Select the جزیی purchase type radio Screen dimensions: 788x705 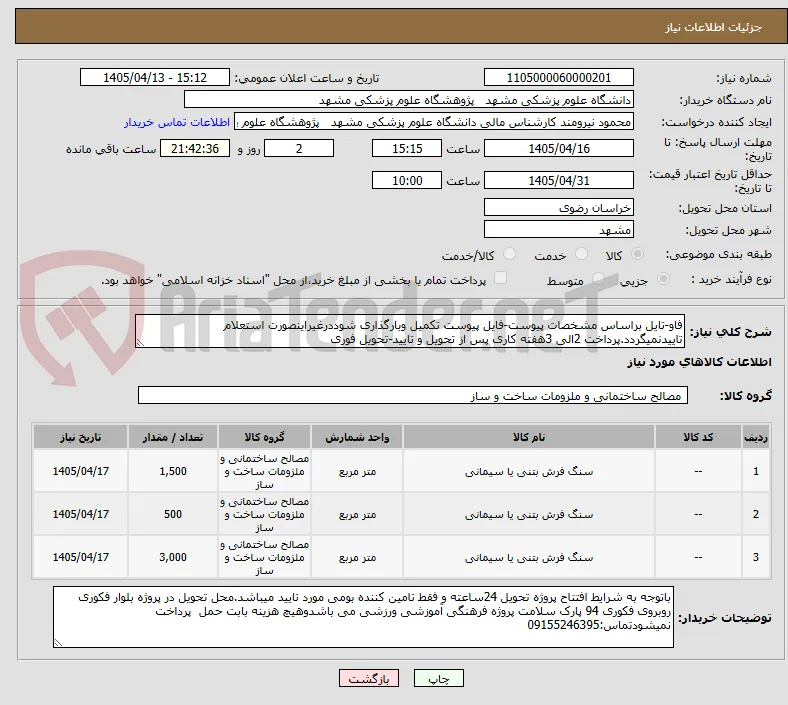(663, 279)
